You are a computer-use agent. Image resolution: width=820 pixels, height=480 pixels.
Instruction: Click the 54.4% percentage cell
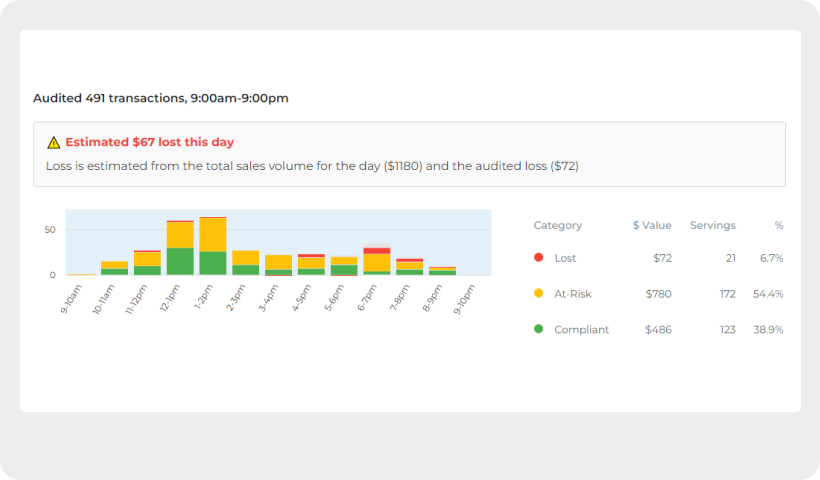pyautogui.click(x=768, y=294)
